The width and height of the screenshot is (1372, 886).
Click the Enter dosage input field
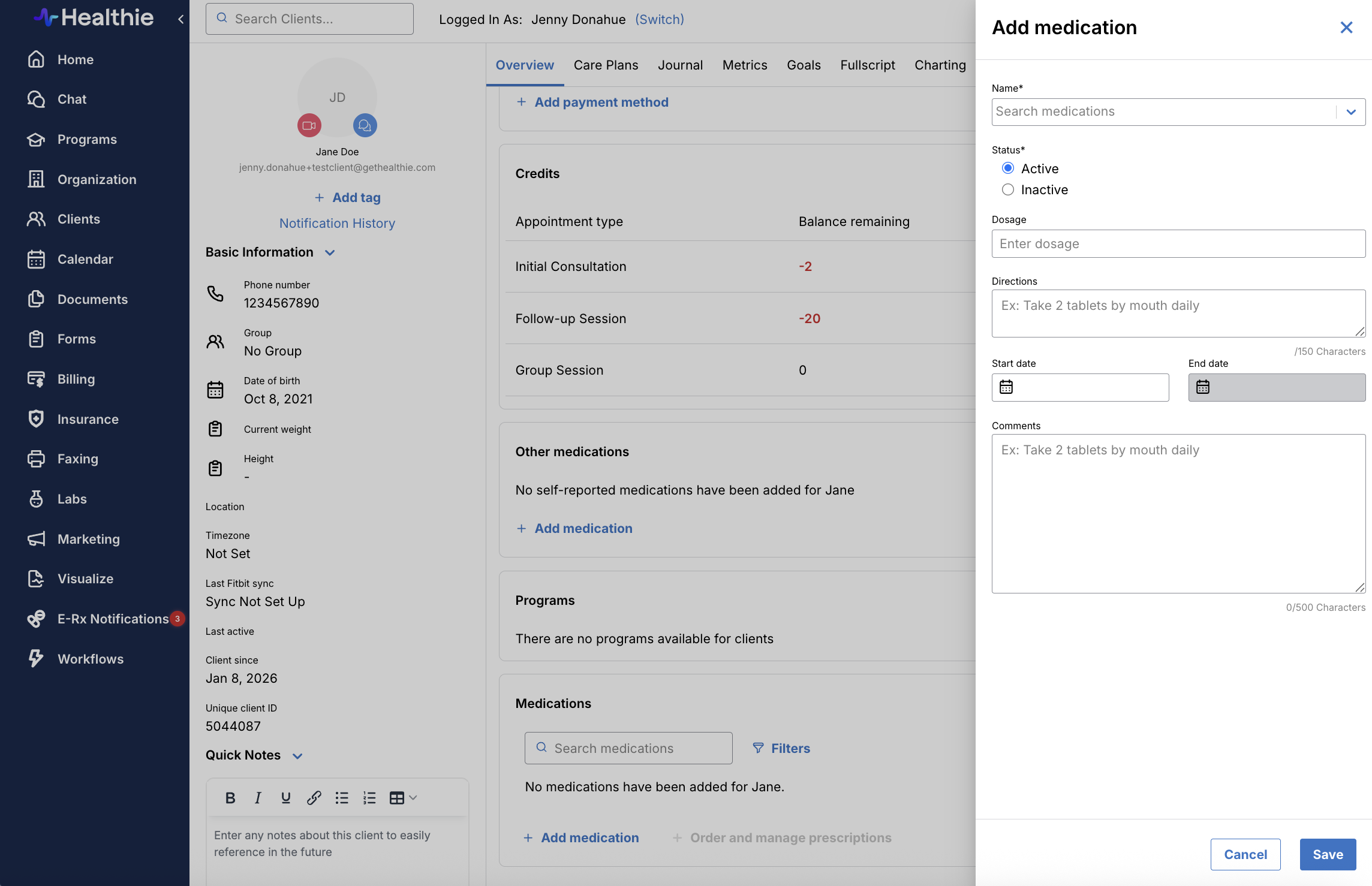(1178, 244)
